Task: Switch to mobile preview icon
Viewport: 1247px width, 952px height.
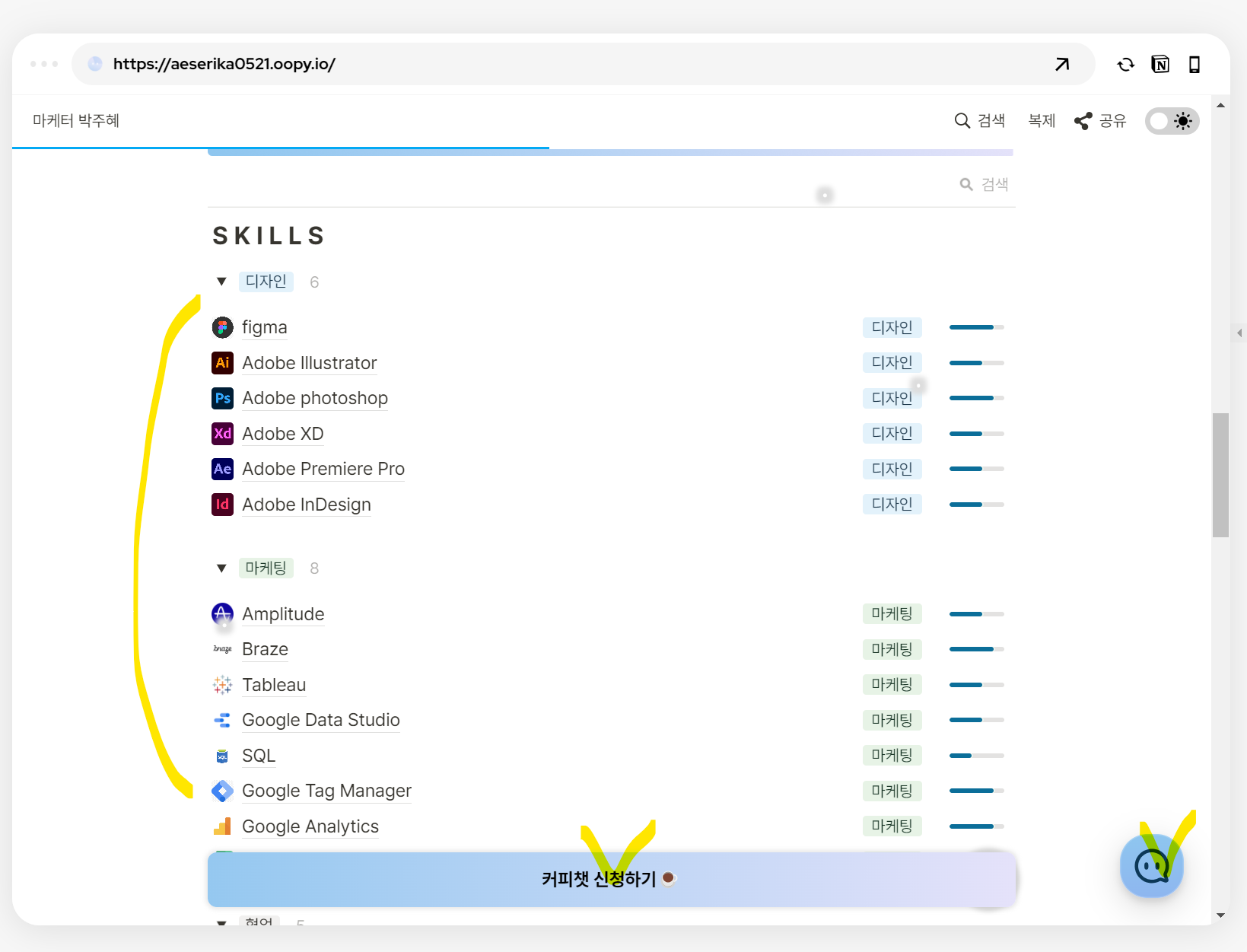Action: 1195,65
